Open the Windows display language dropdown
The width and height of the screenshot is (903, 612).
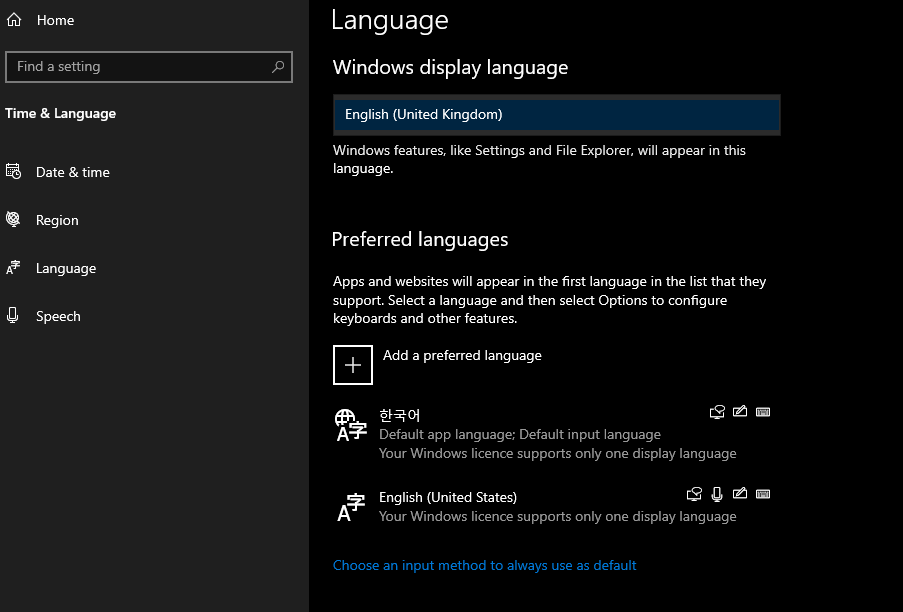[556, 115]
